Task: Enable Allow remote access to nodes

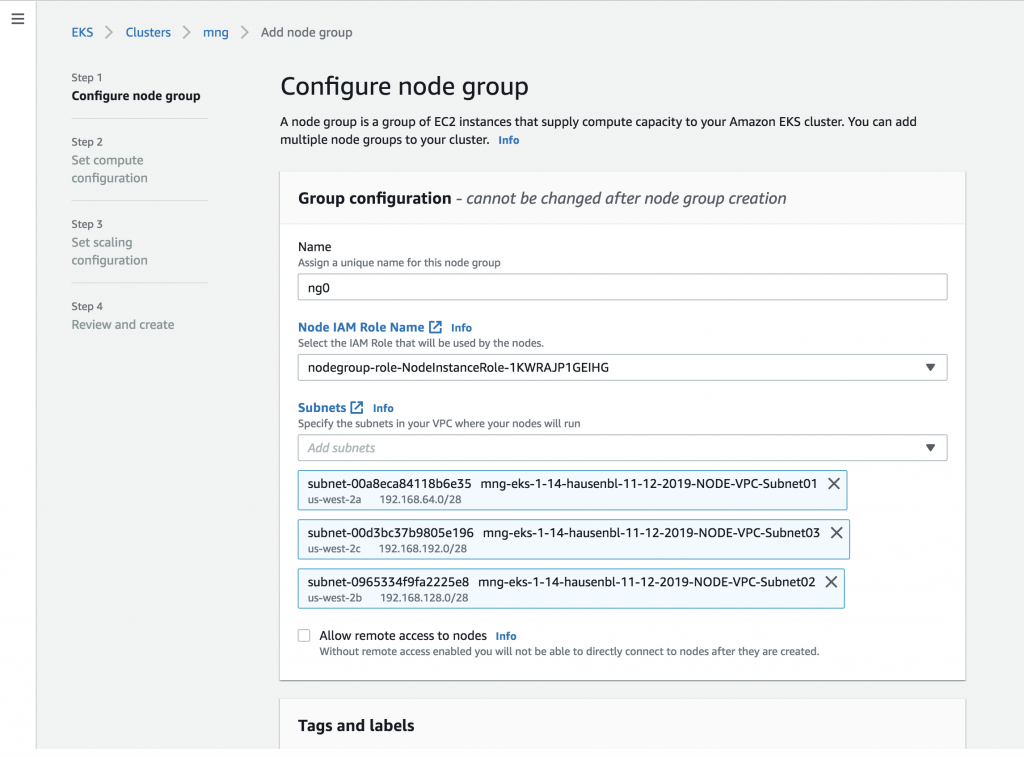Action: coord(304,635)
